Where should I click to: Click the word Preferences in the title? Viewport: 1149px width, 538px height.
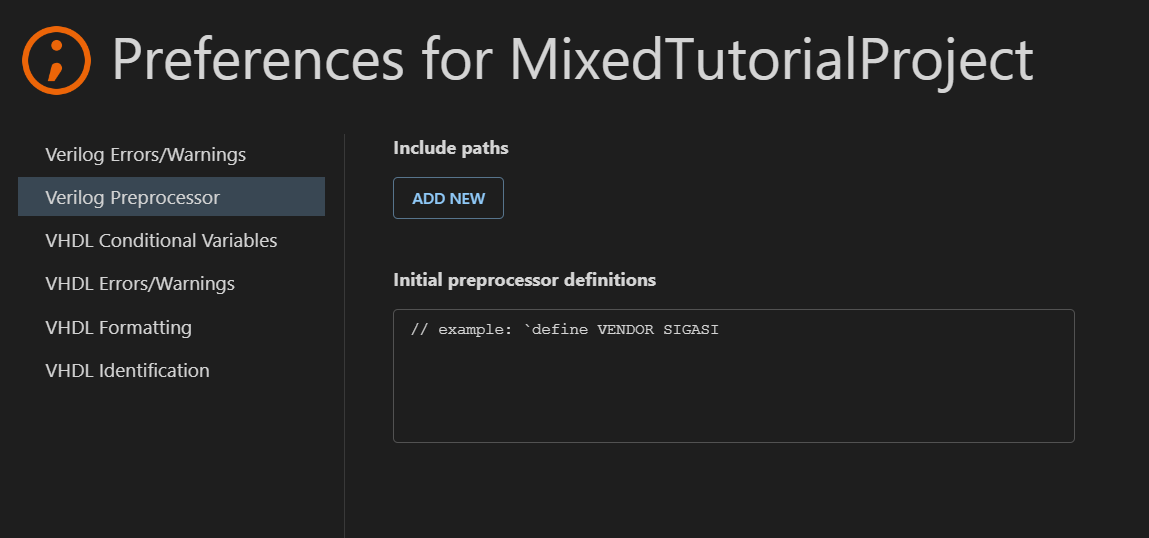pos(258,60)
